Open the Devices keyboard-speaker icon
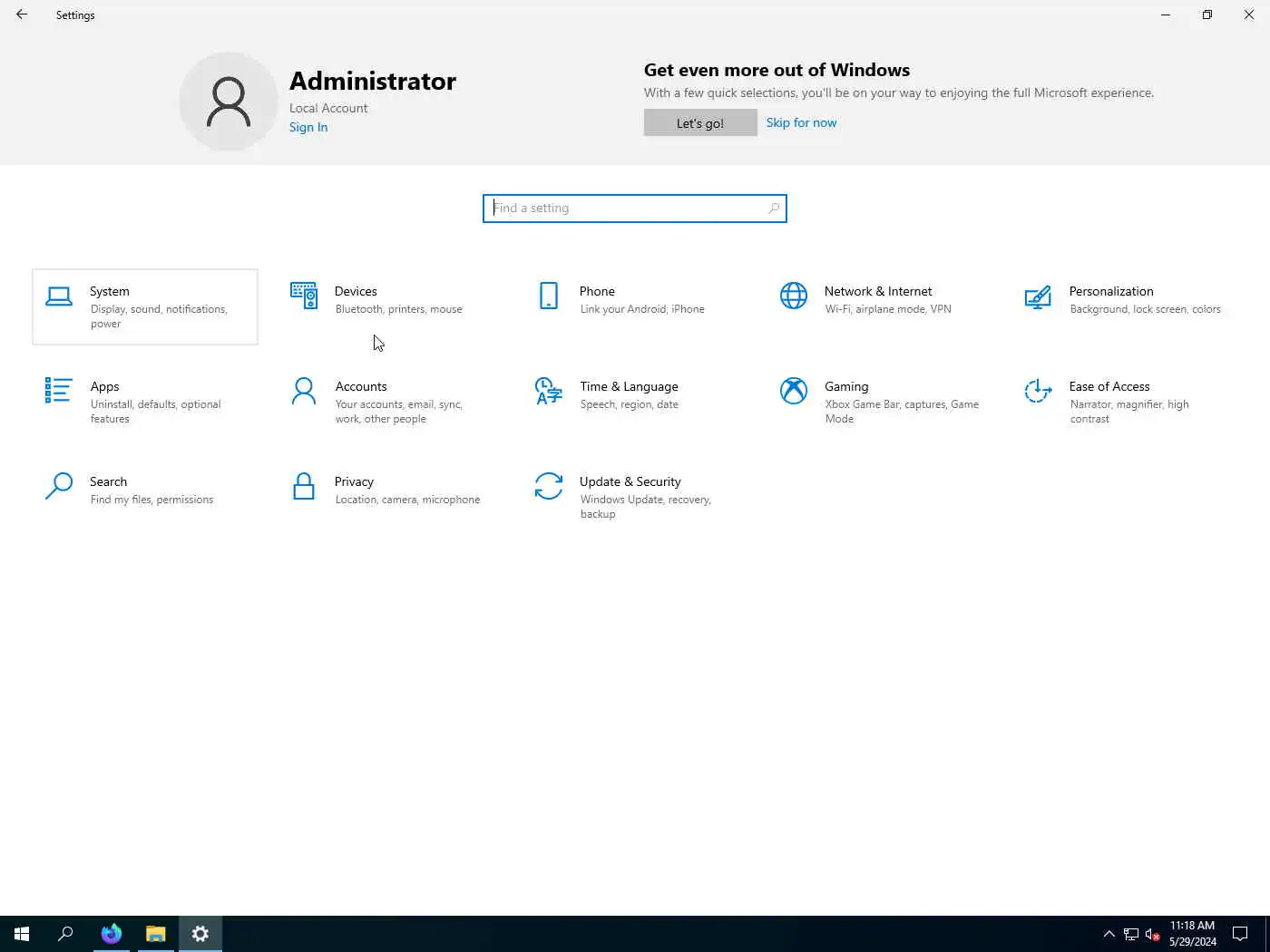 [x=304, y=296]
